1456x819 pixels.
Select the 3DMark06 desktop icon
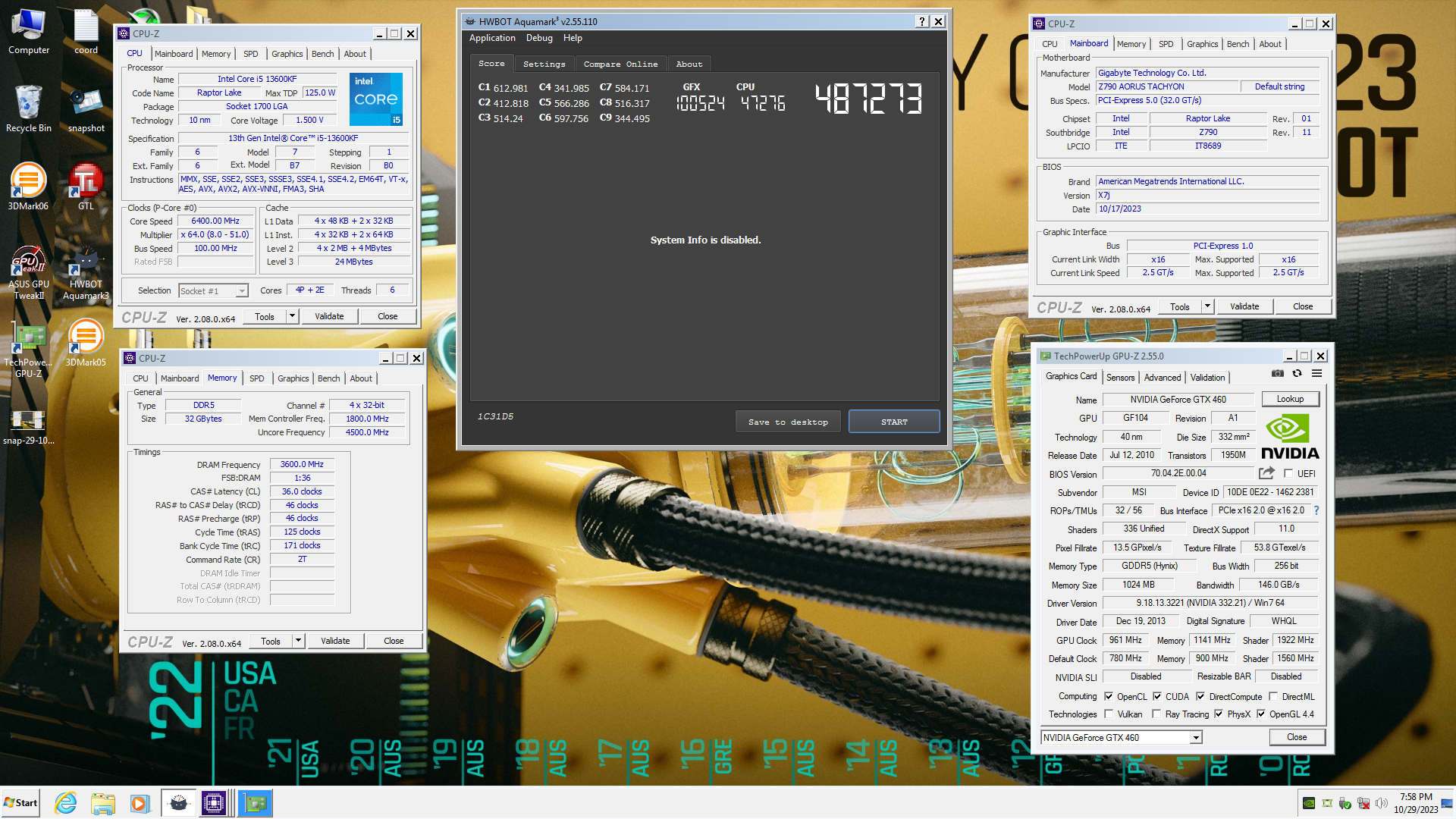click(29, 187)
